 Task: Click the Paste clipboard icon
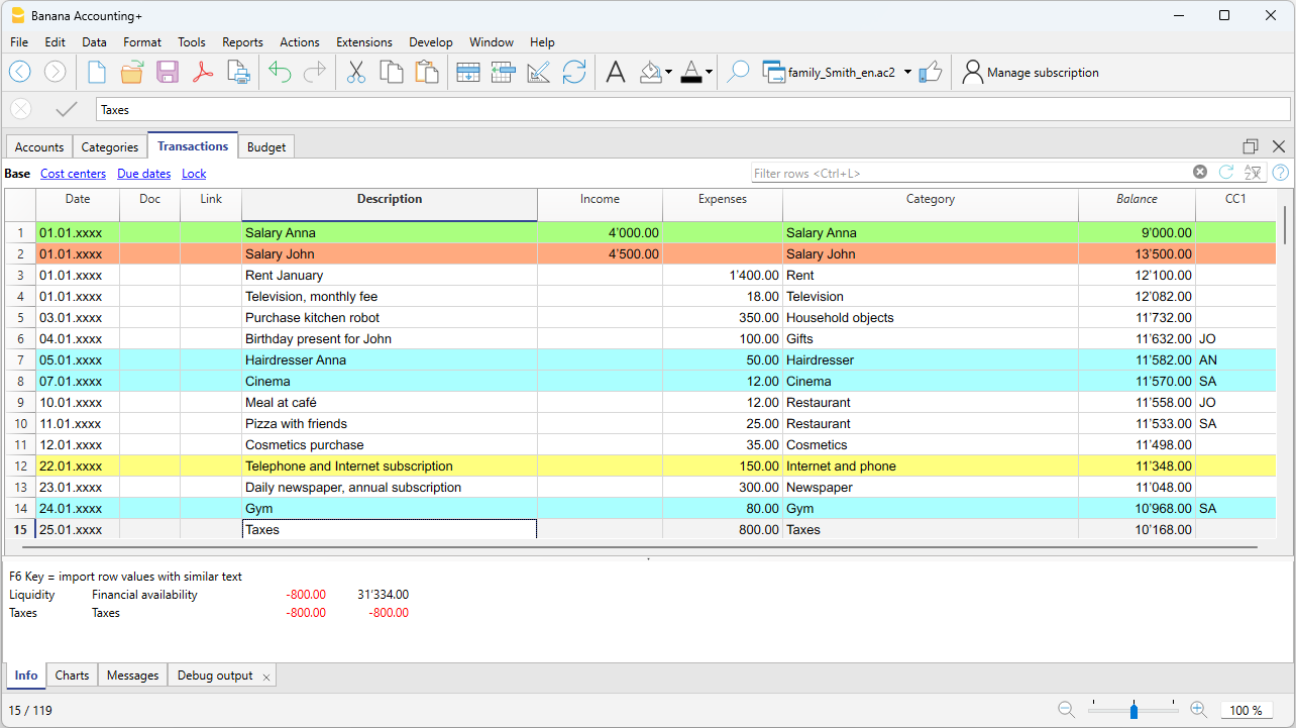427,72
